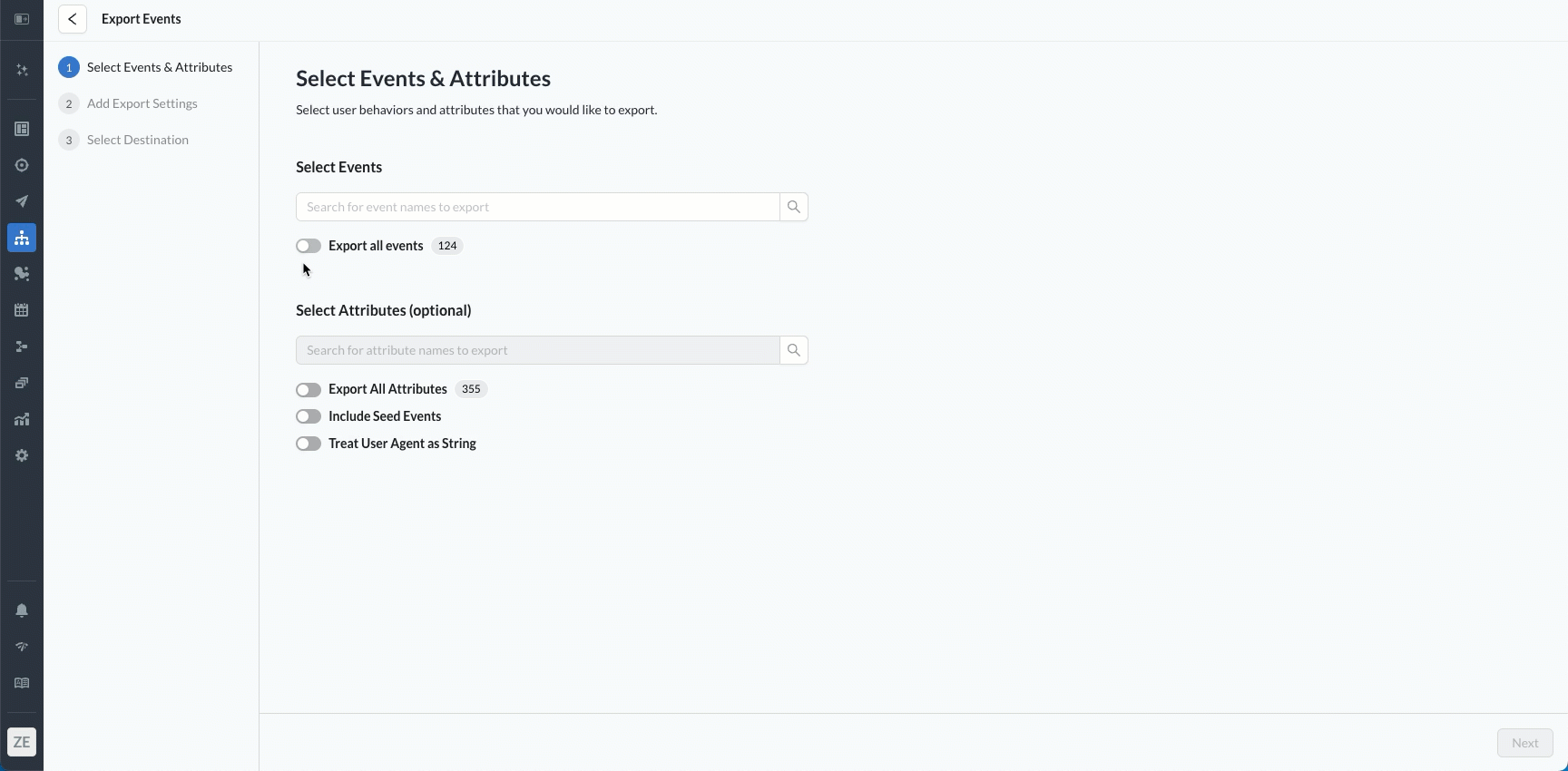
Task: Go to Select Destination step
Action: coord(137,140)
